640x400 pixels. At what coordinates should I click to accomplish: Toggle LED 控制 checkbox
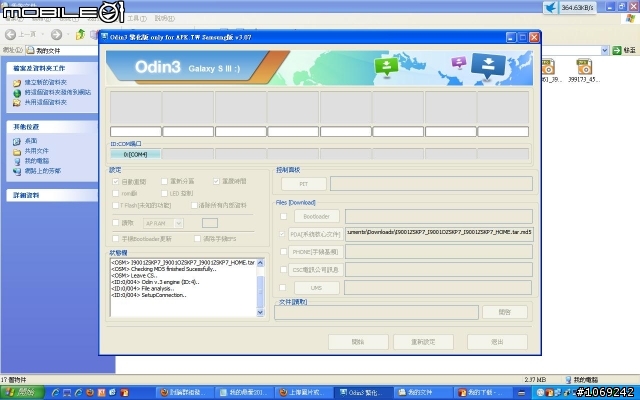click(x=164, y=193)
